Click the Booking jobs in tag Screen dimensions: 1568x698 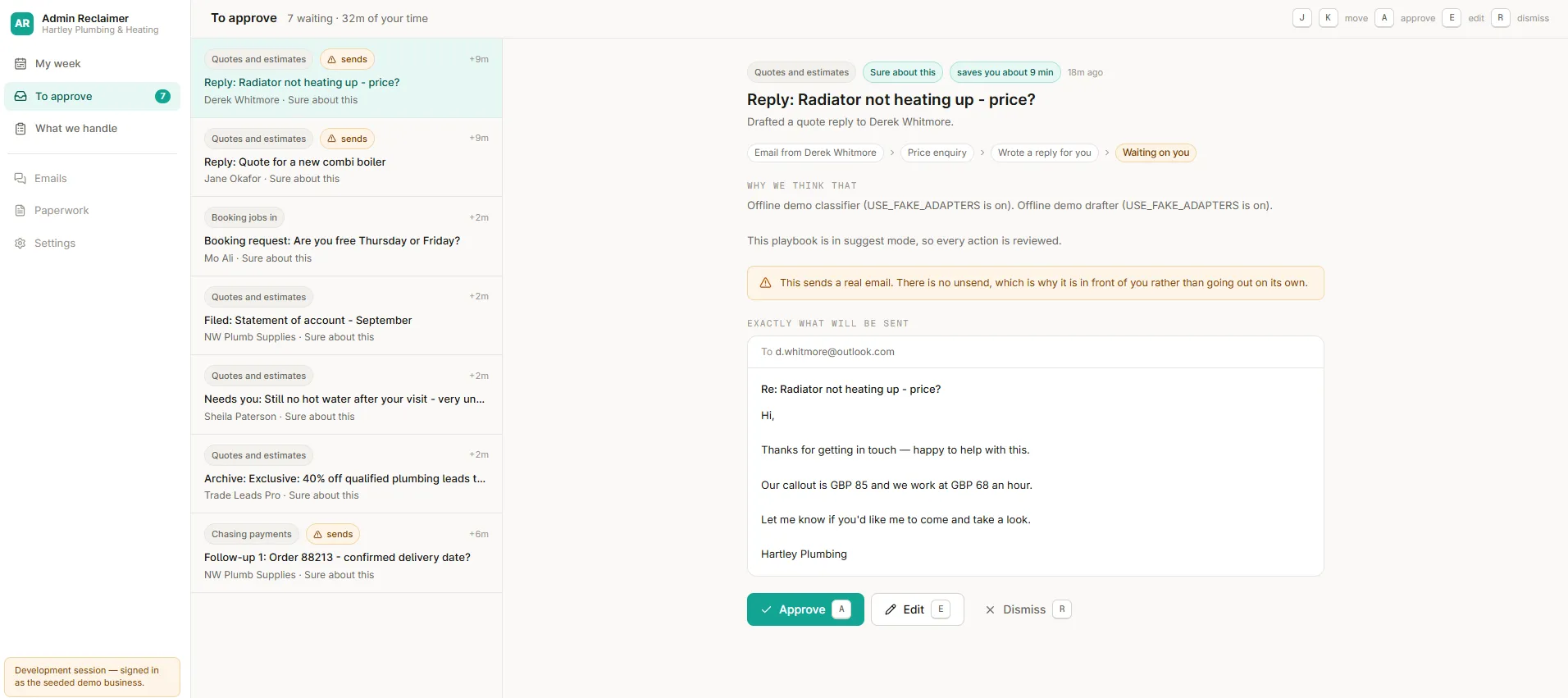[244, 217]
